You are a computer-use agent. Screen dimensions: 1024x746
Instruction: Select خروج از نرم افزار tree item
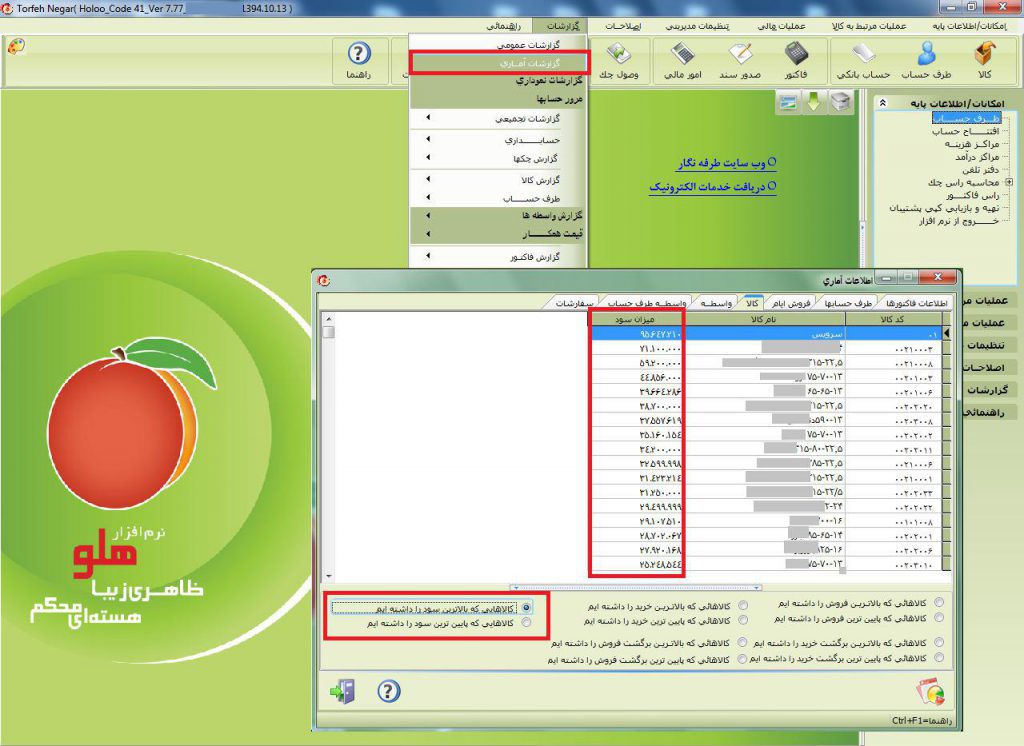point(958,221)
